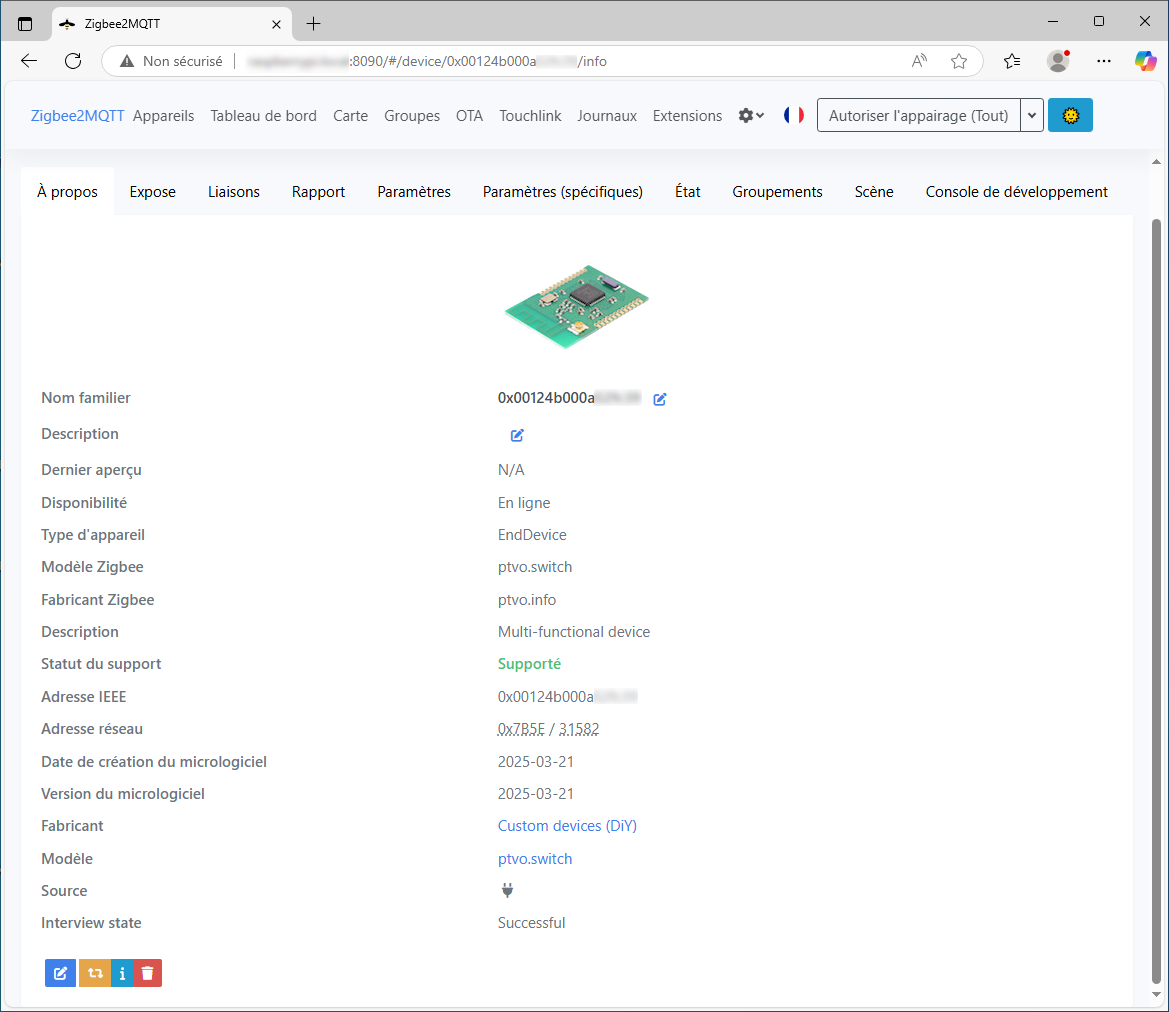Click the ptvo.switch model link

point(535,859)
